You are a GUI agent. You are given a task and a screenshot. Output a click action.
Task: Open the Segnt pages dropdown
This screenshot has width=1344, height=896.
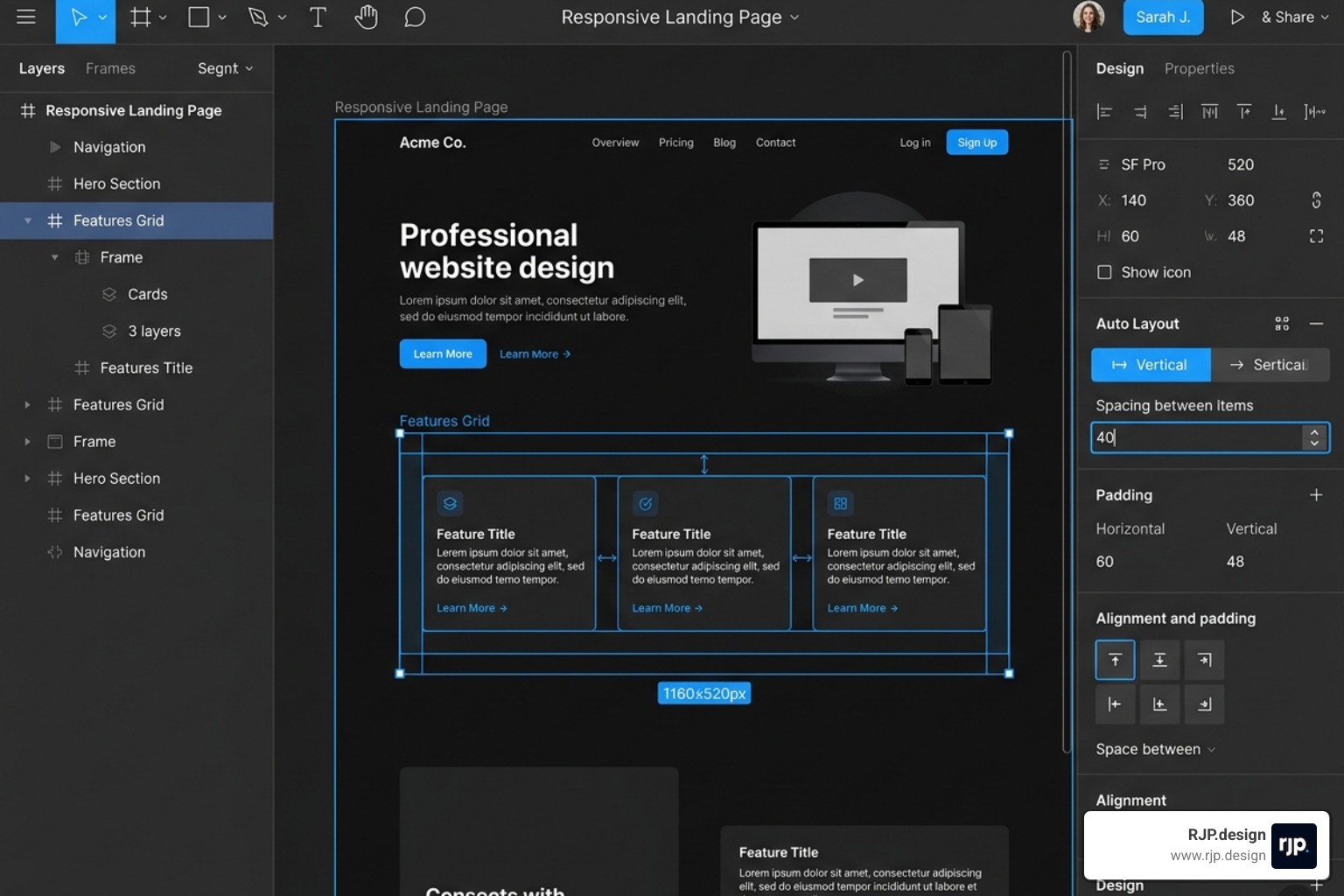pyautogui.click(x=225, y=68)
